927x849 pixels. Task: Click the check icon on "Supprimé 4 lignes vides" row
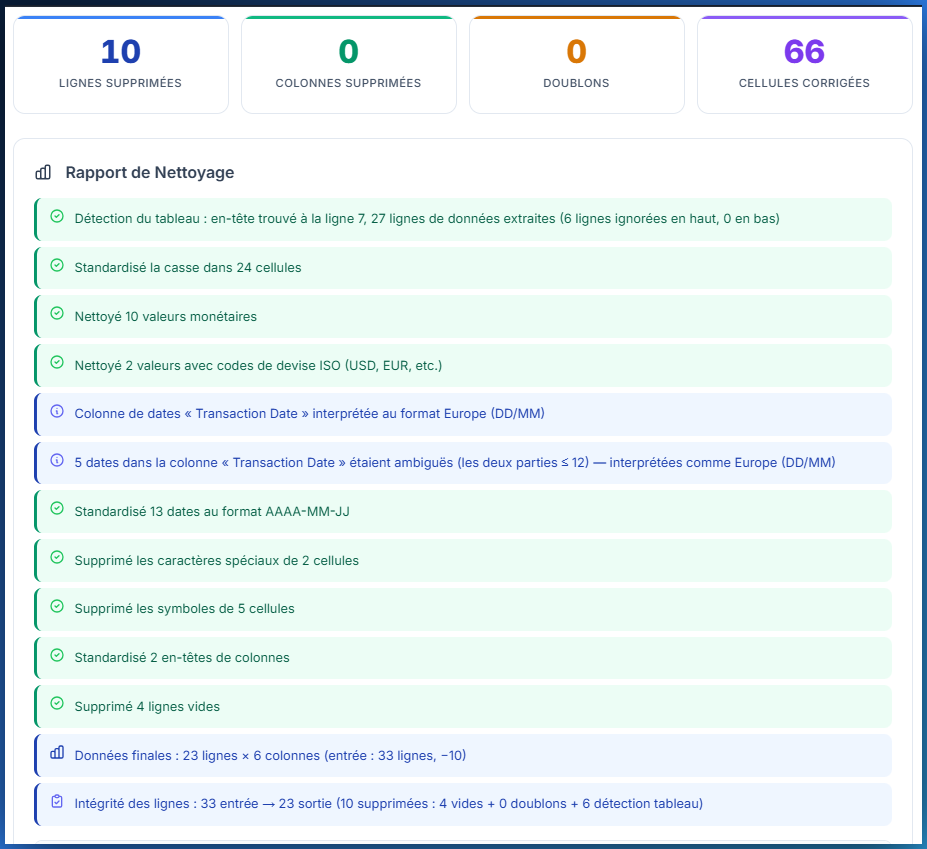[x=57, y=706]
